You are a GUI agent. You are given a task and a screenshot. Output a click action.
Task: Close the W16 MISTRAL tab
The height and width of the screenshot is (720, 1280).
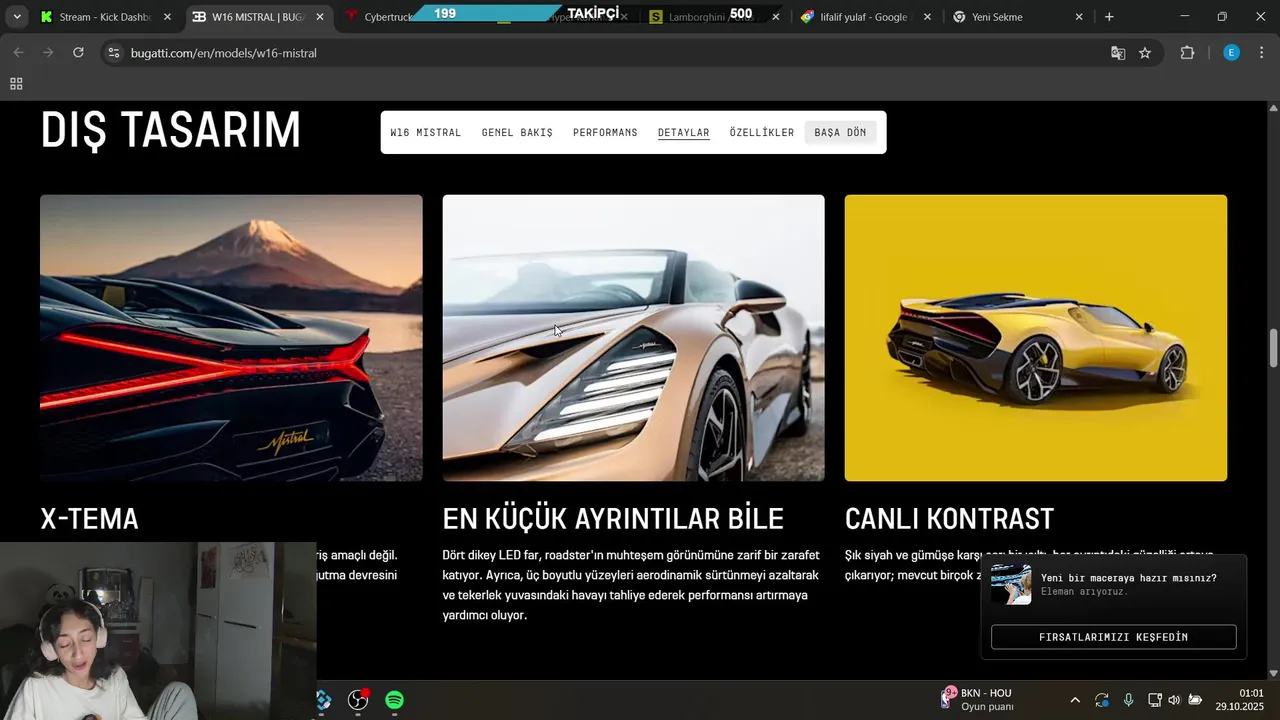coord(320,17)
